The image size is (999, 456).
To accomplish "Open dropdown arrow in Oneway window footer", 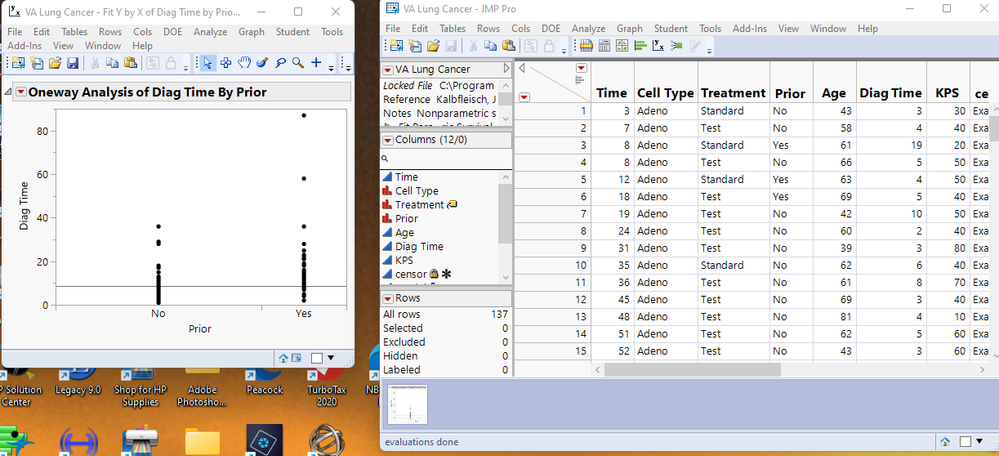I will pos(331,358).
